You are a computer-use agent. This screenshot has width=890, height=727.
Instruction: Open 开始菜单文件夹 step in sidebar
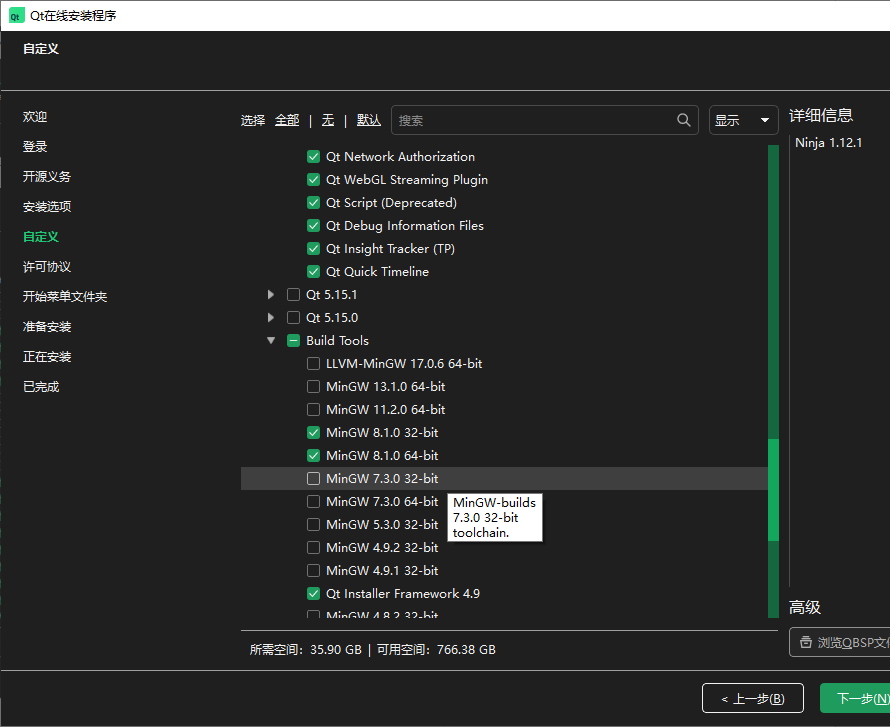click(65, 297)
